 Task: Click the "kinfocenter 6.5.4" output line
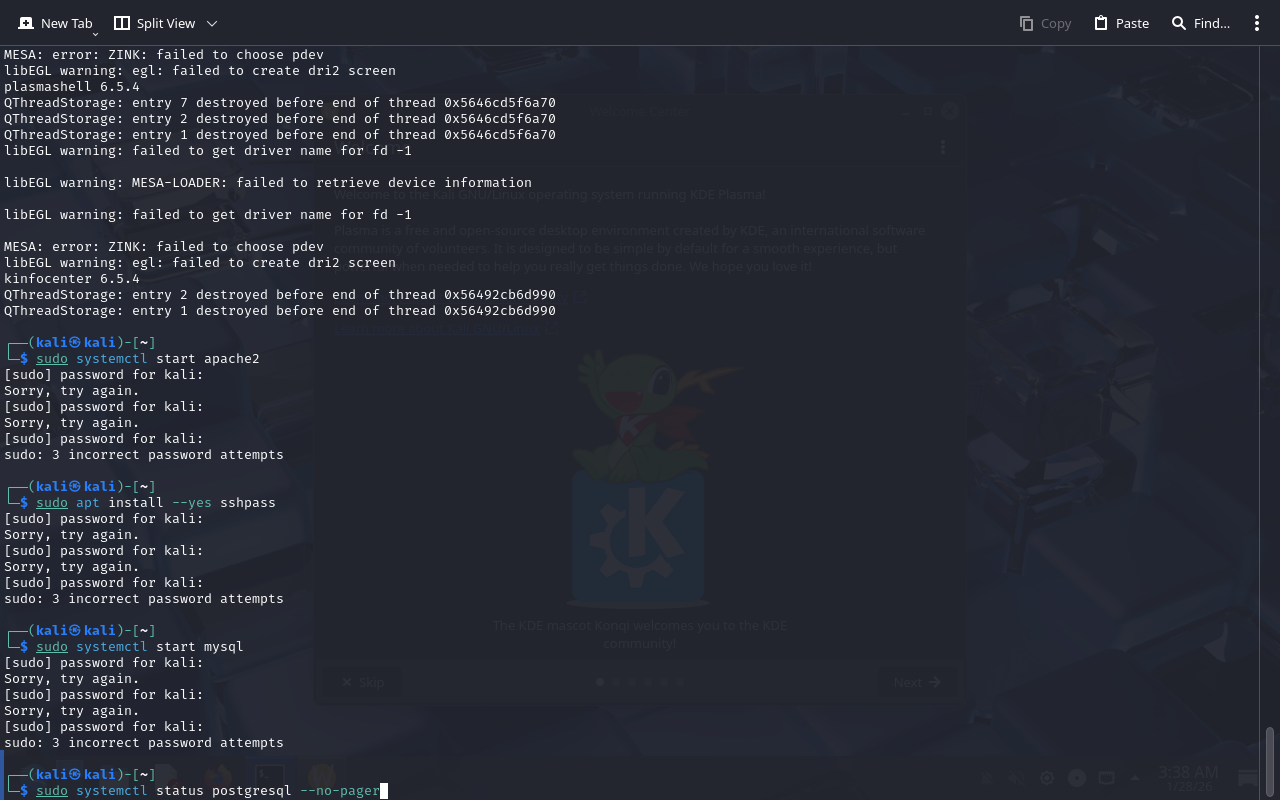(x=72, y=279)
